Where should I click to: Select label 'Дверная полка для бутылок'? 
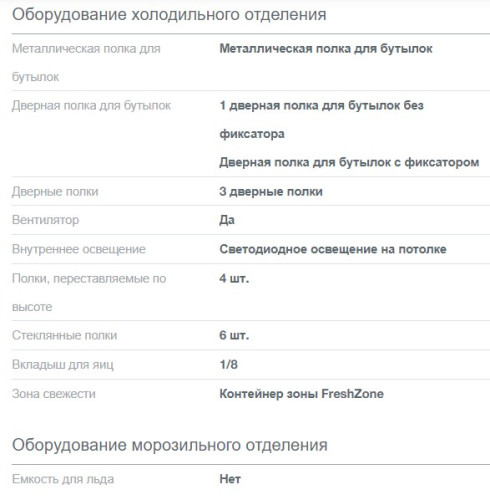pos(91,106)
